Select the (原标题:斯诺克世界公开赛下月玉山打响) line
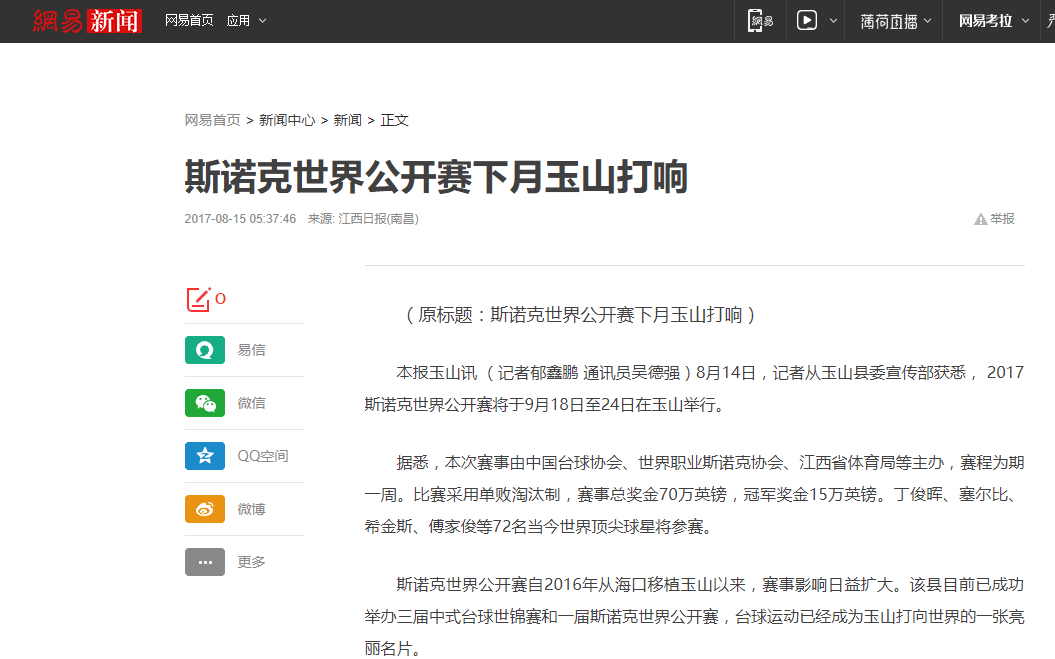This screenshot has height=659, width=1055. coord(579,315)
